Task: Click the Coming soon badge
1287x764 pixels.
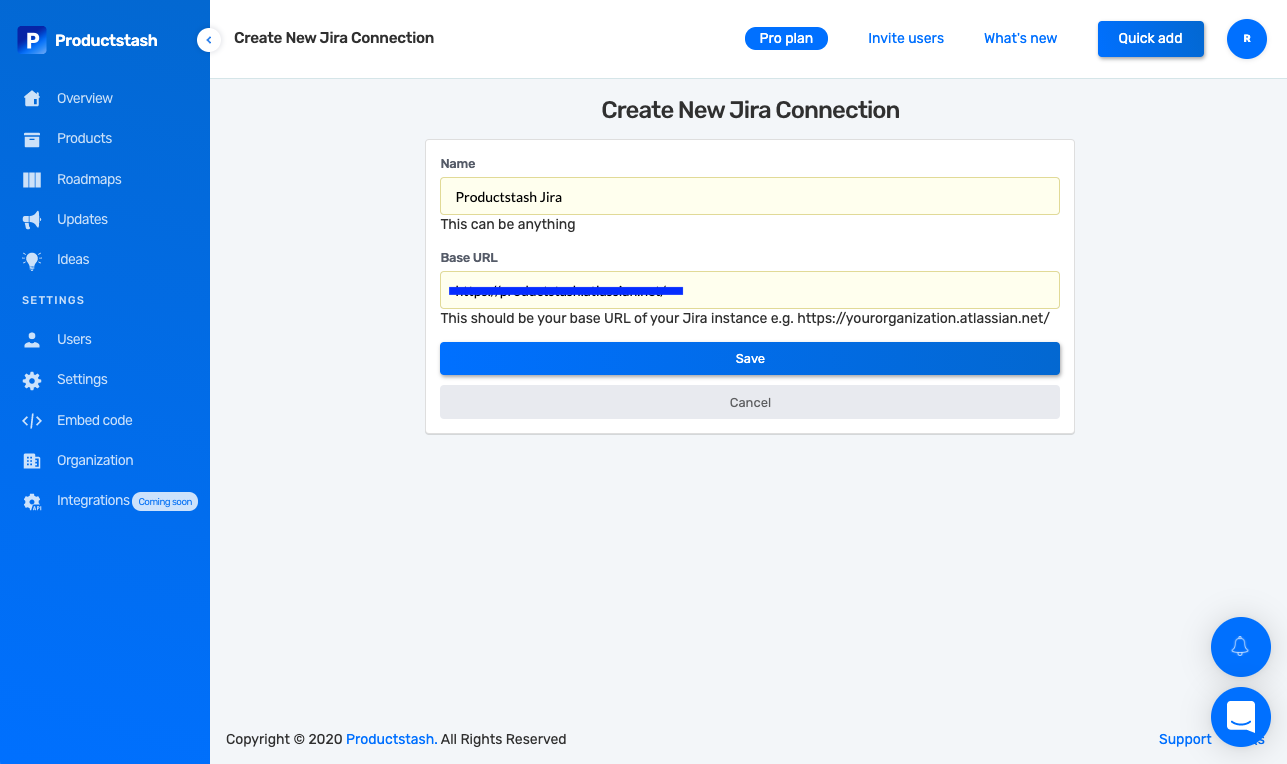Action: (165, 502)
